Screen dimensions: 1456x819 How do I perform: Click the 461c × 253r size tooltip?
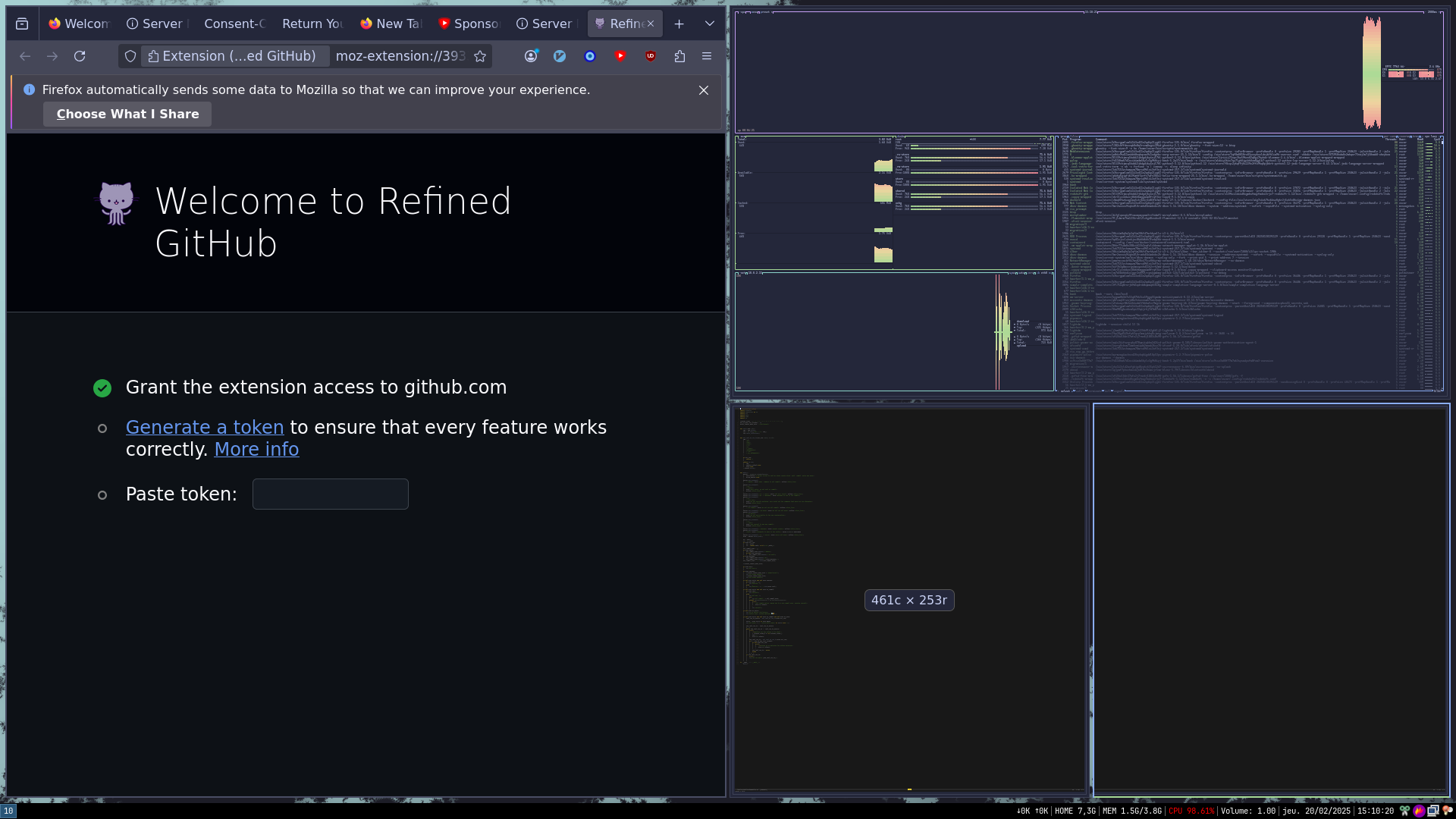[x=909, y=600]
